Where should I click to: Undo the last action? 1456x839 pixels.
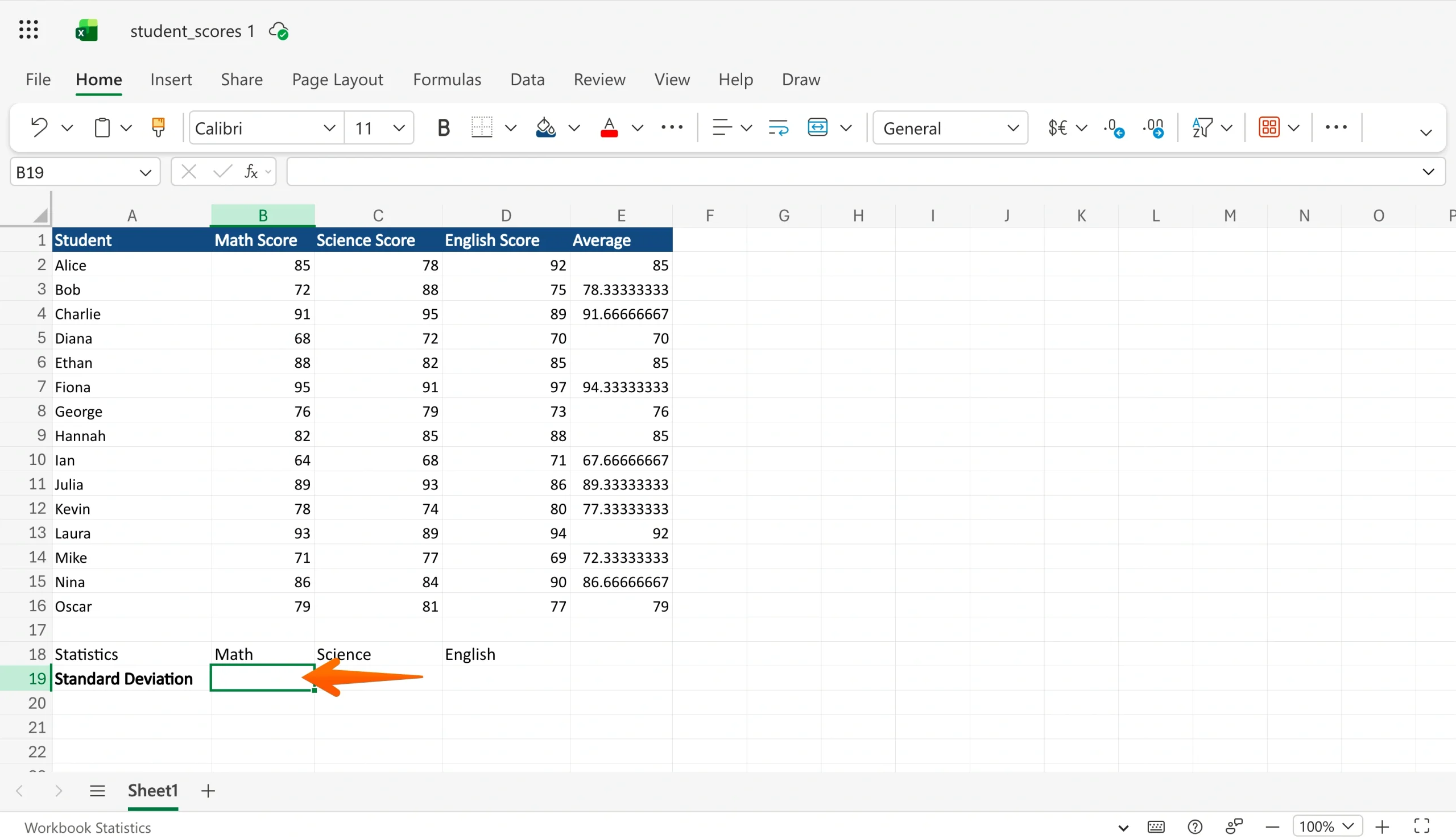tap(39, 127)
